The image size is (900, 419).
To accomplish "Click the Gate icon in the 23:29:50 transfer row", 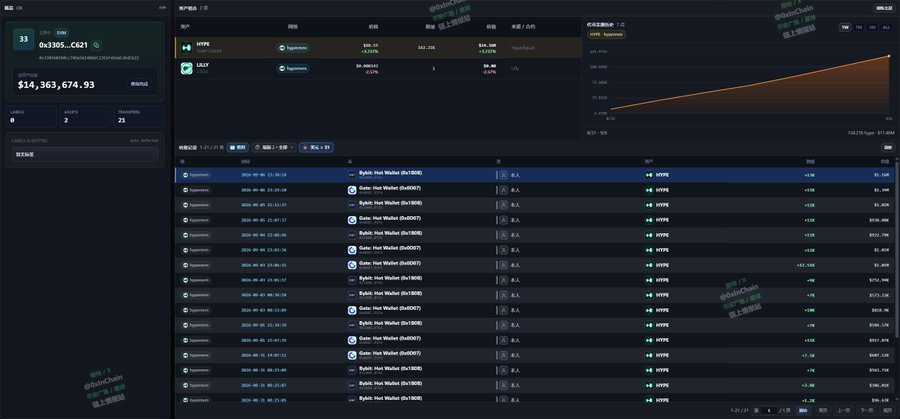I will (x=352, y=190).
